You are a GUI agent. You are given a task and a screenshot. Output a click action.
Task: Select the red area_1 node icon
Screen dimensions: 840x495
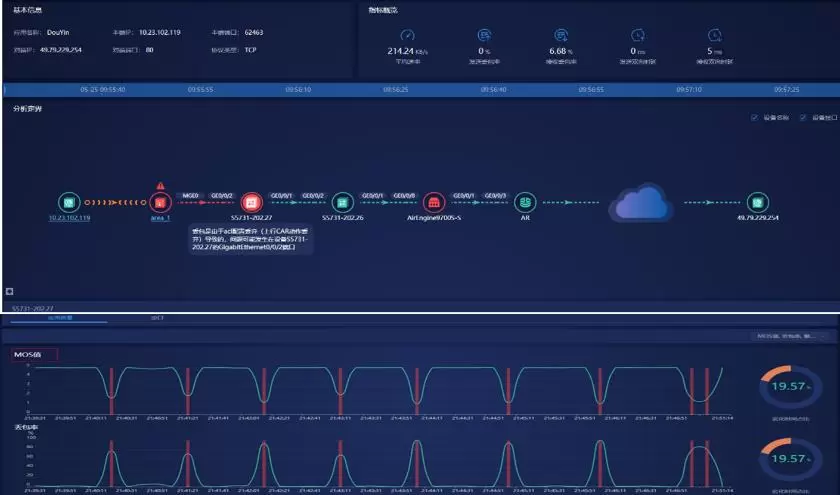coord(160,202)
